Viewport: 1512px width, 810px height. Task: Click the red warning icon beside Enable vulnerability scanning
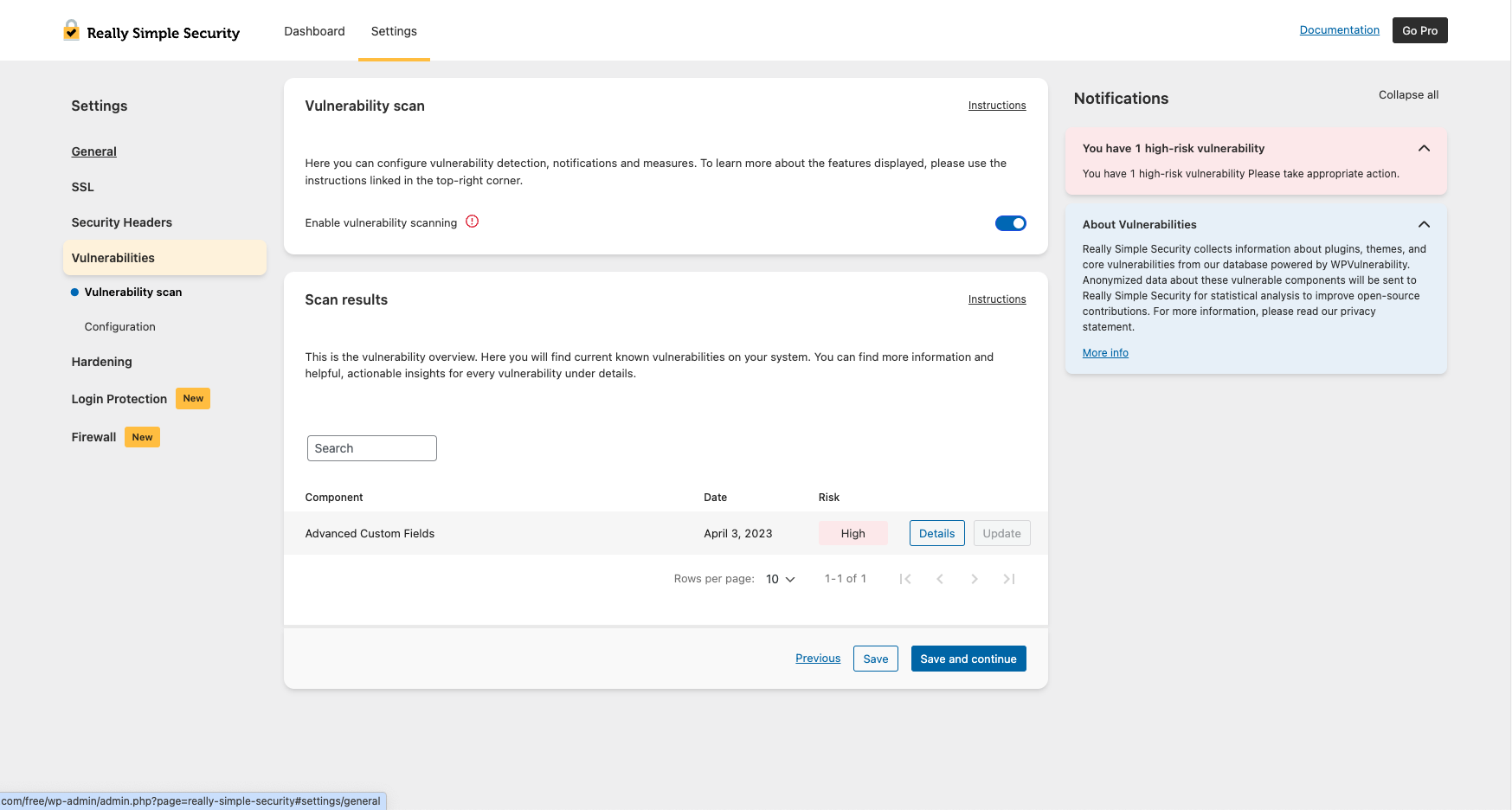(472, 222)
